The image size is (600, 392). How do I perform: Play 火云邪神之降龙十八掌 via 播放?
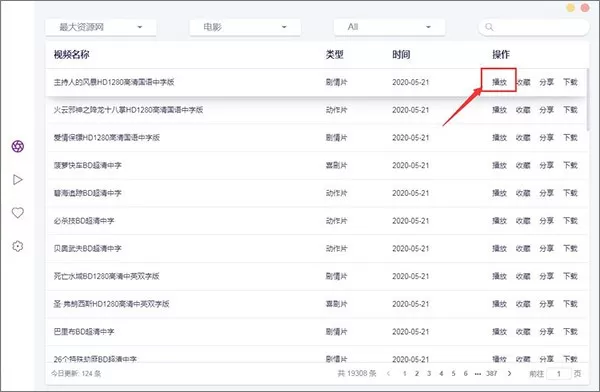point(499,110)
